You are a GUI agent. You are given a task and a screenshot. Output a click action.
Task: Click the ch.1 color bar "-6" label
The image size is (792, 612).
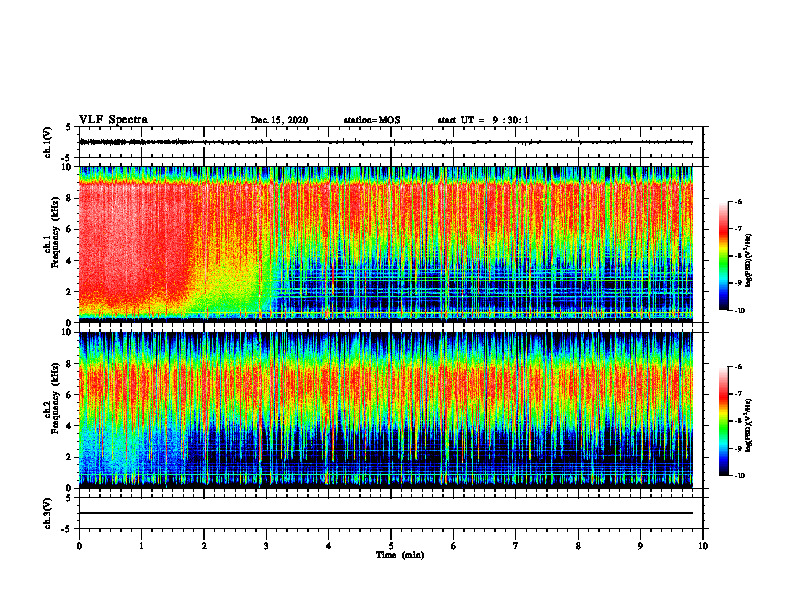(x=739, y=202)
